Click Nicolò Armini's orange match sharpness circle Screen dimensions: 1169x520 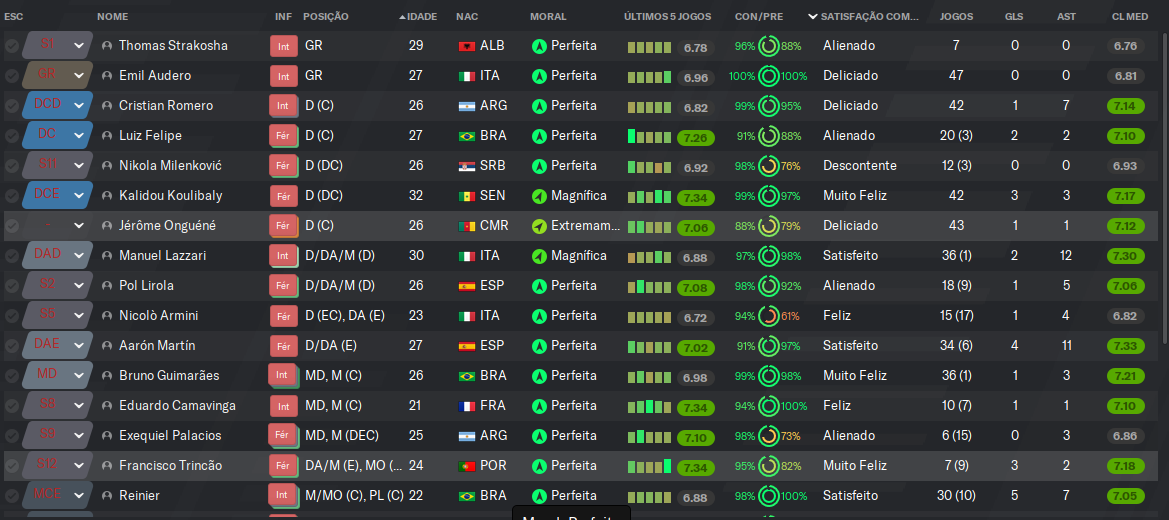tap(769, 316)
